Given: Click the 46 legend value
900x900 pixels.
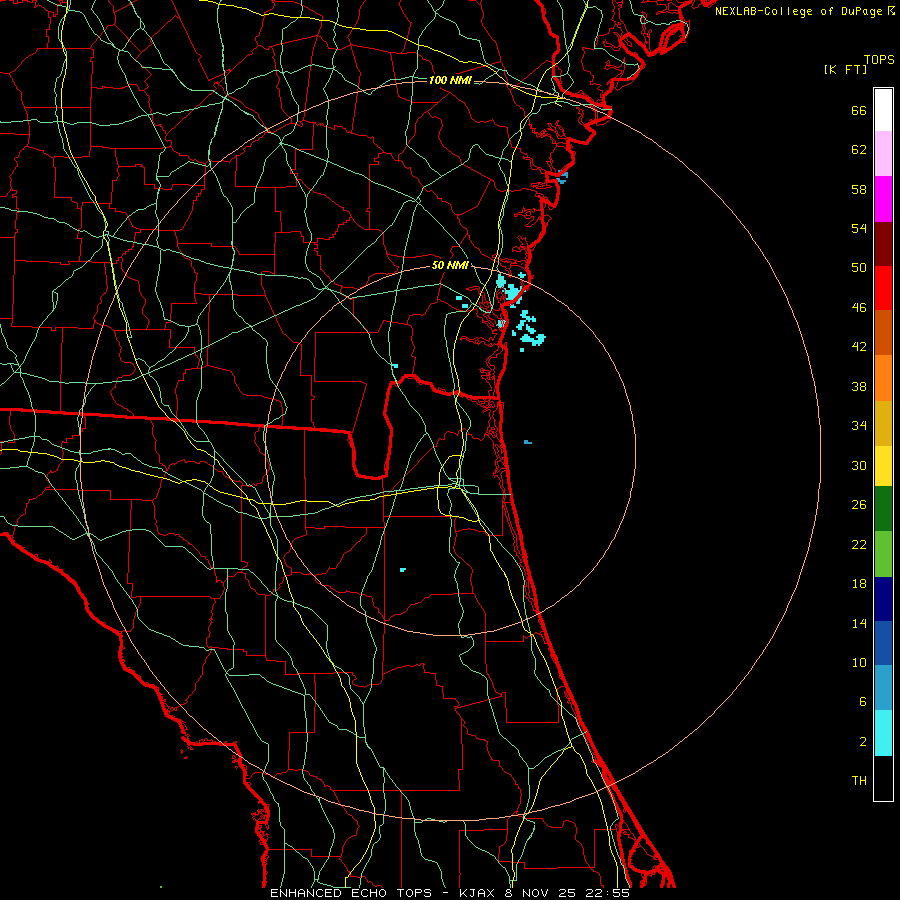Looking at the screenshot, I should coord(859,308).
